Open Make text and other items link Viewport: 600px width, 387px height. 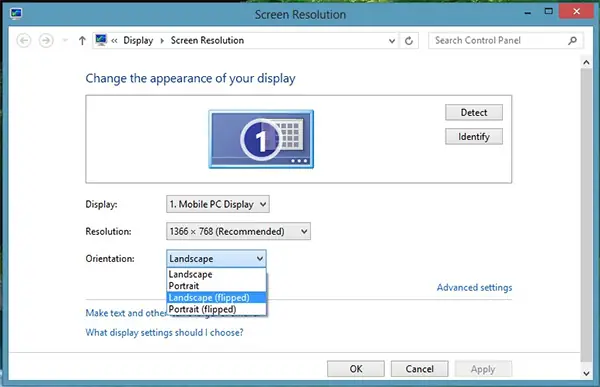(x=126, y=313)
